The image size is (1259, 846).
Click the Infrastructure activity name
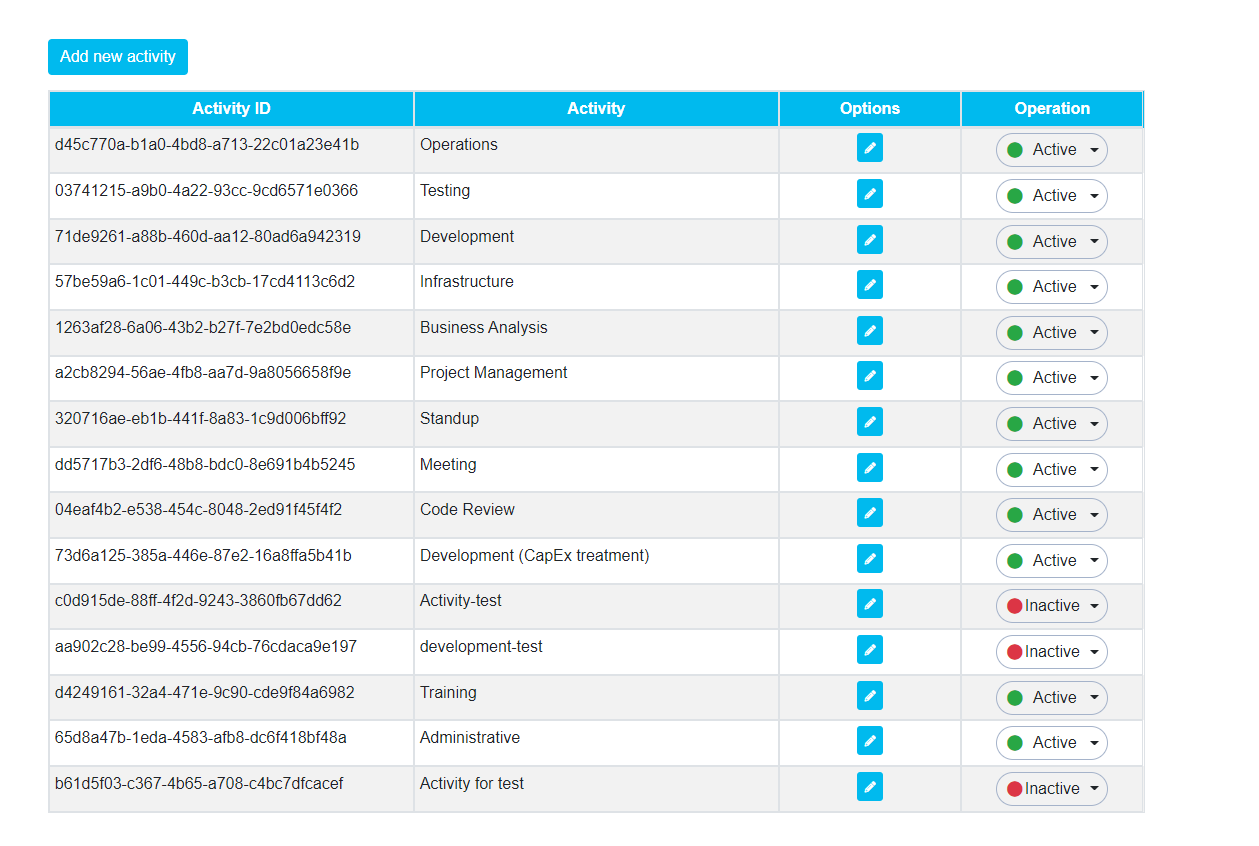[467, 282]
